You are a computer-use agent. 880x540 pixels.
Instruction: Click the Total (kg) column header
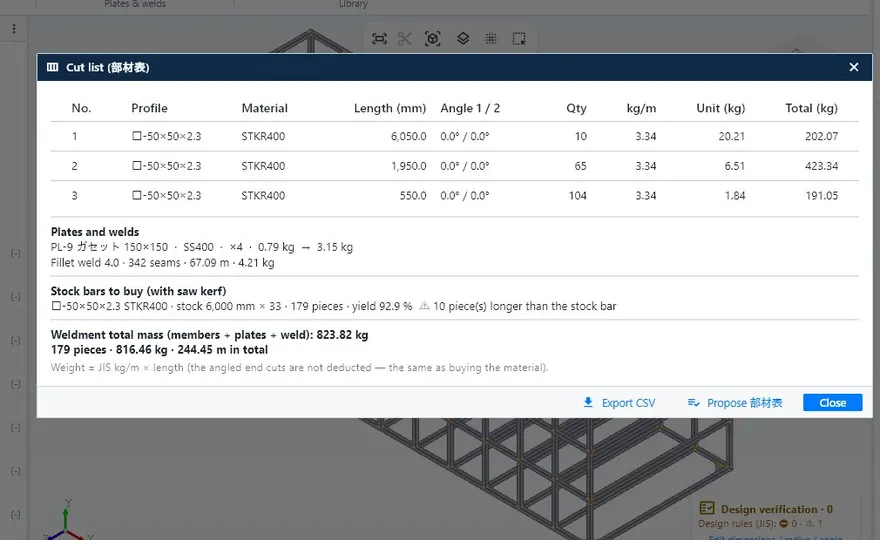(811, 108)
